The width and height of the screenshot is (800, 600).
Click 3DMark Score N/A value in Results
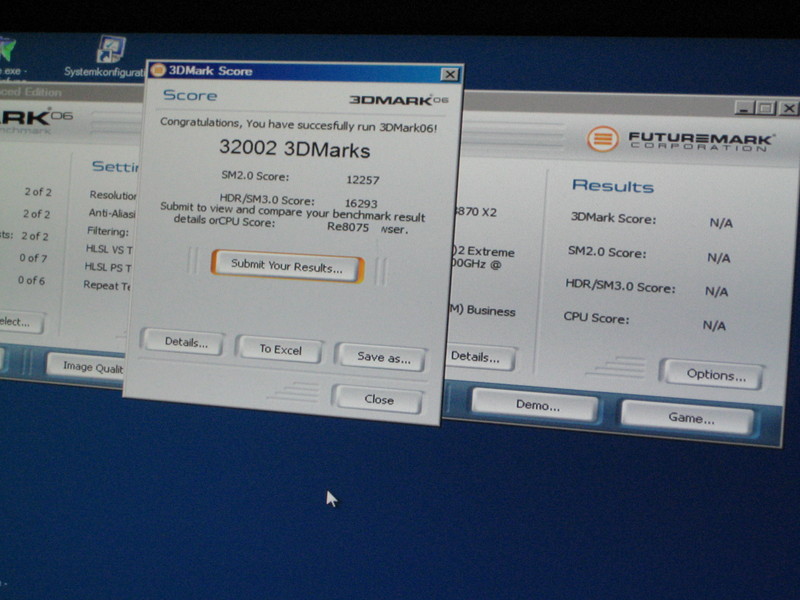pos(721,222)
